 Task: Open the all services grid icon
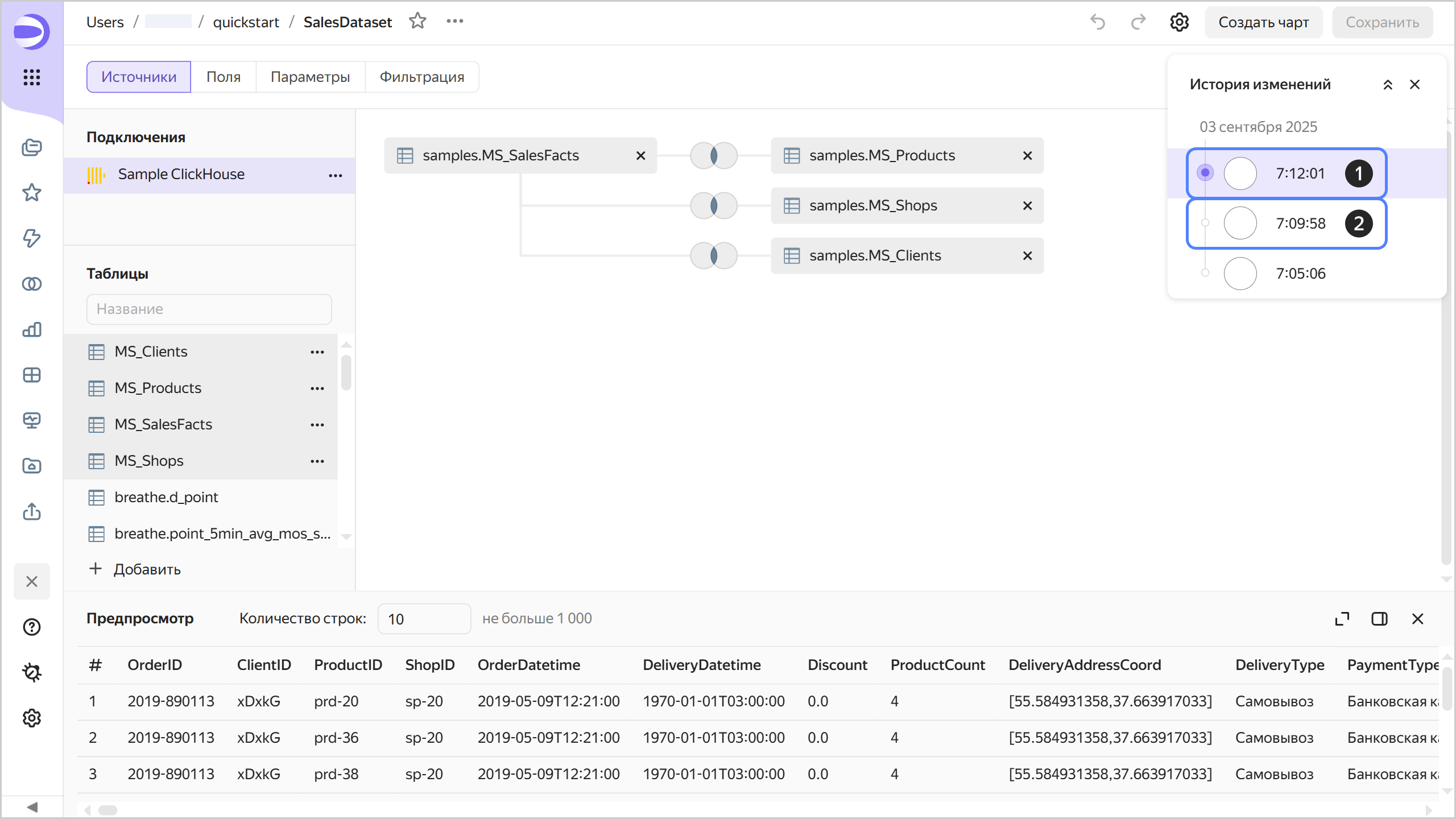(x=32, y=77)
